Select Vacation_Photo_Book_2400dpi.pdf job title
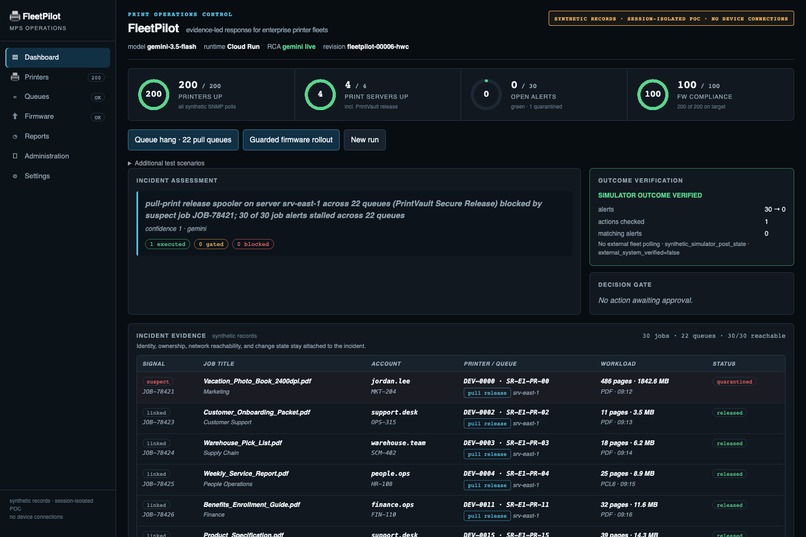This screenshot has height=537, width=806. [x=257, y=381]
